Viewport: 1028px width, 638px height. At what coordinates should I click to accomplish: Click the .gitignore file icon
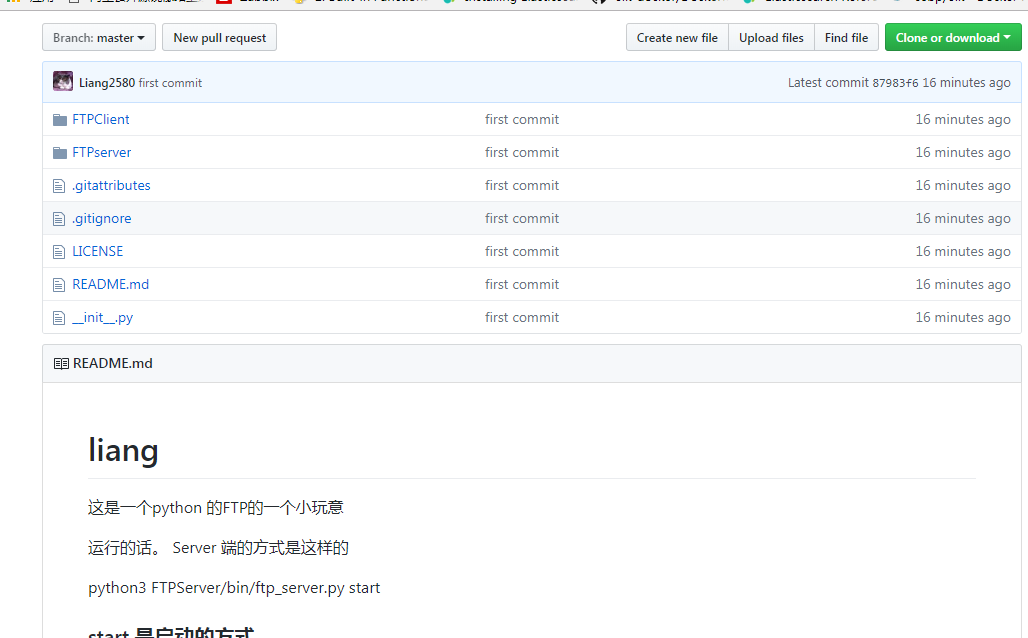(x=59, y=219)
